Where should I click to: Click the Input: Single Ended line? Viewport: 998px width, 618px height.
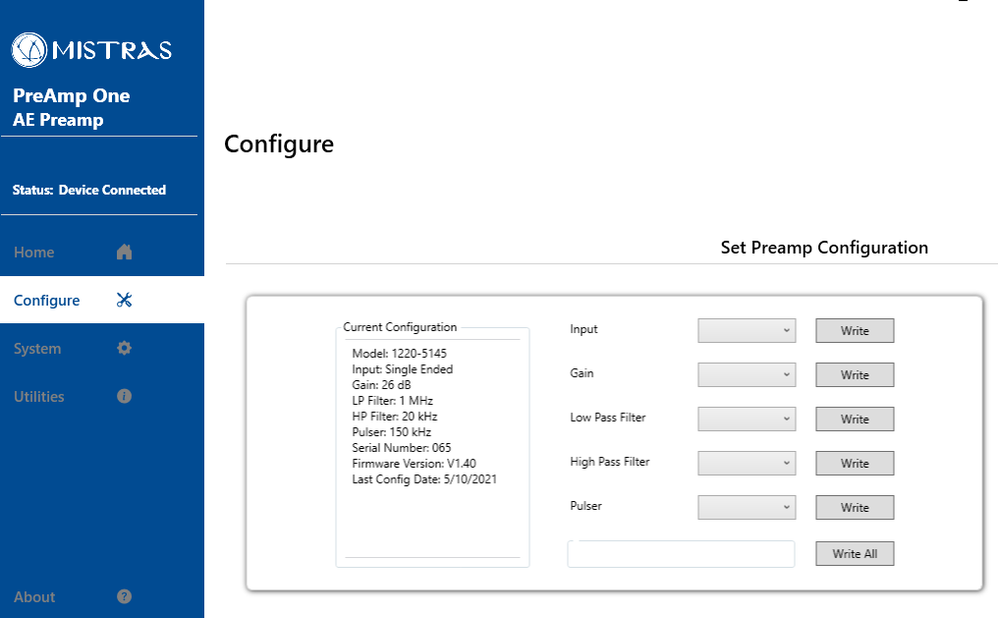pyautogui.click(x=402, y=369)
